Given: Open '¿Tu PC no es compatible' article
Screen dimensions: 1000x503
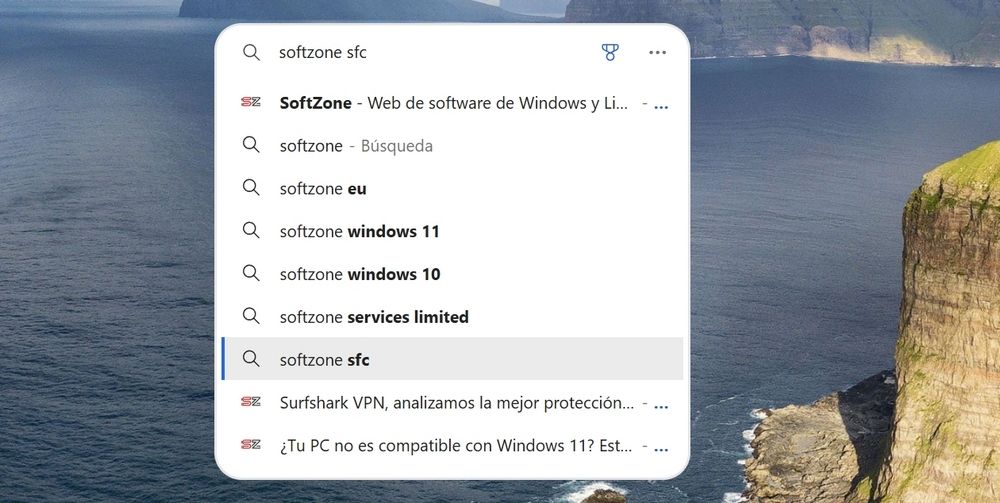Looking at the screenshot, I should 457,445.
